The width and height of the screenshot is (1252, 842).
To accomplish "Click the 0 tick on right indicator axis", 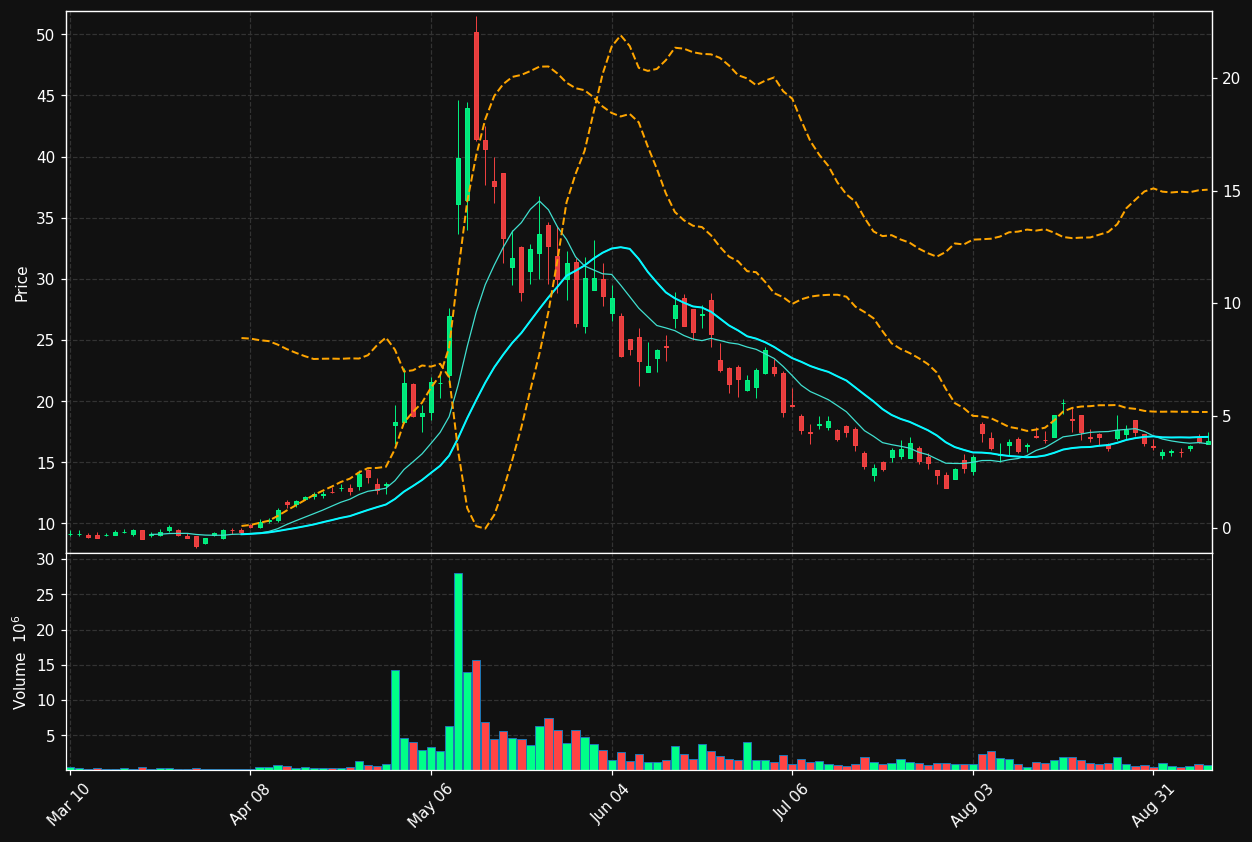I will pos(1225,529).
